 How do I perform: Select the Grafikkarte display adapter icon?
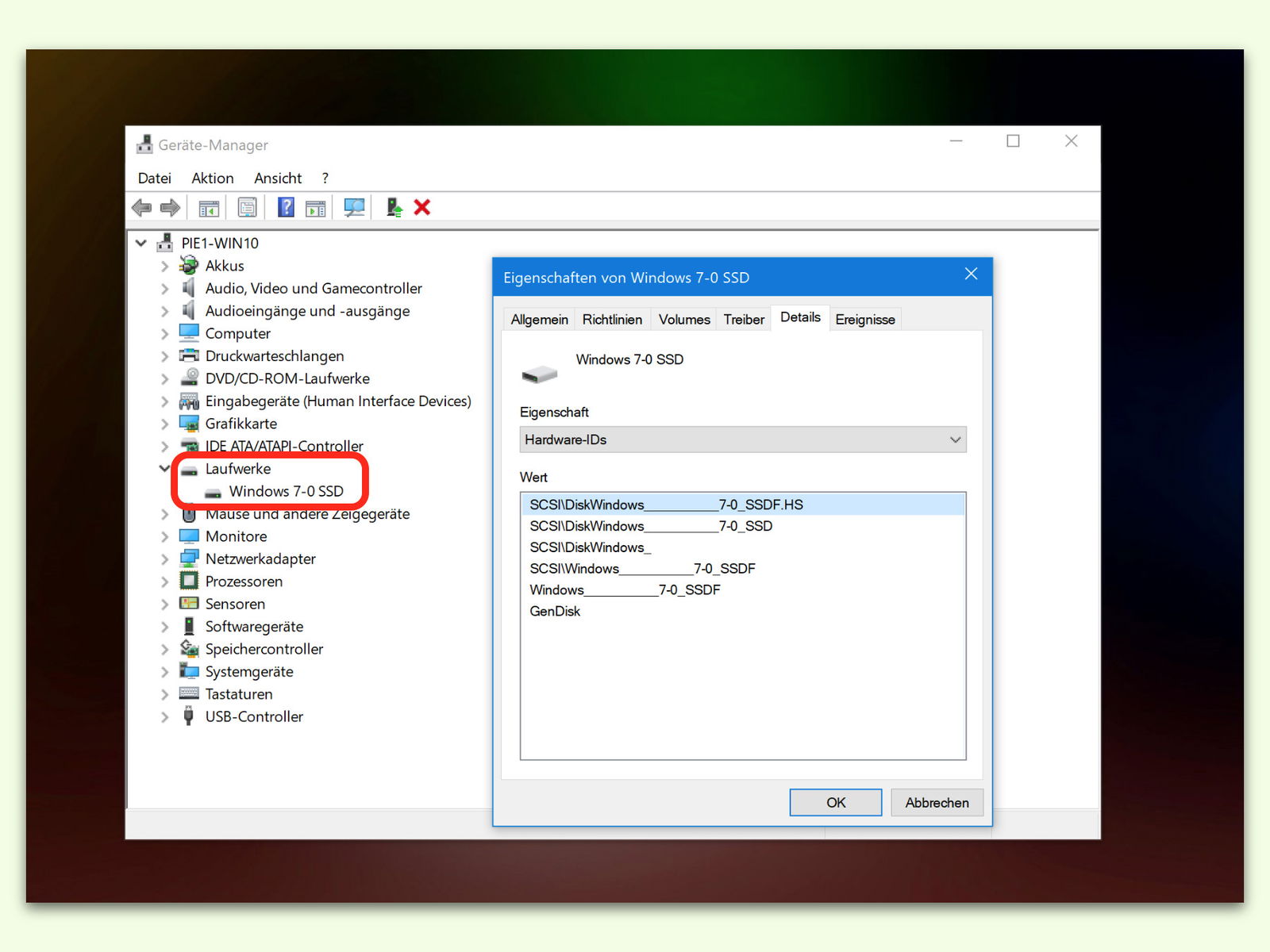pyautogui.click(x=189, y=423)
